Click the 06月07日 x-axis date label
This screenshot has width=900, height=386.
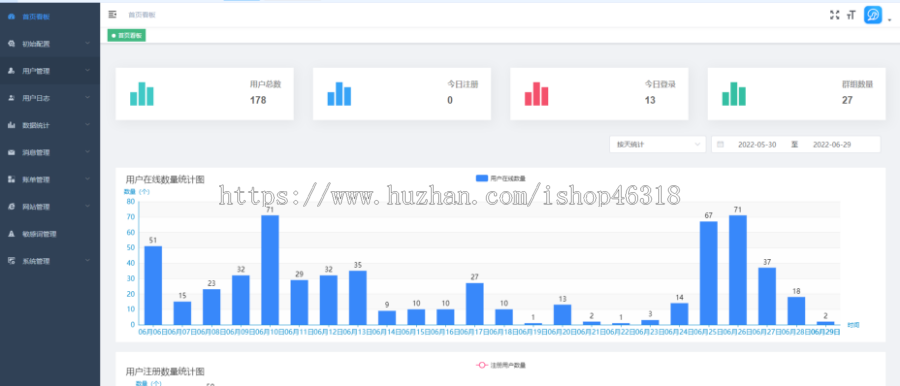pos(182,332)
